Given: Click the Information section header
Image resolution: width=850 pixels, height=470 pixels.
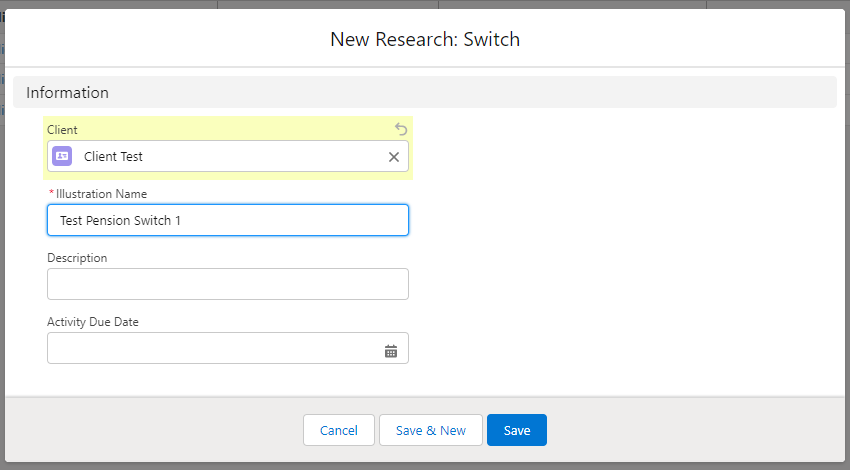Looking at the screenshot, I should pyautogui.click(x=68, y=93).
